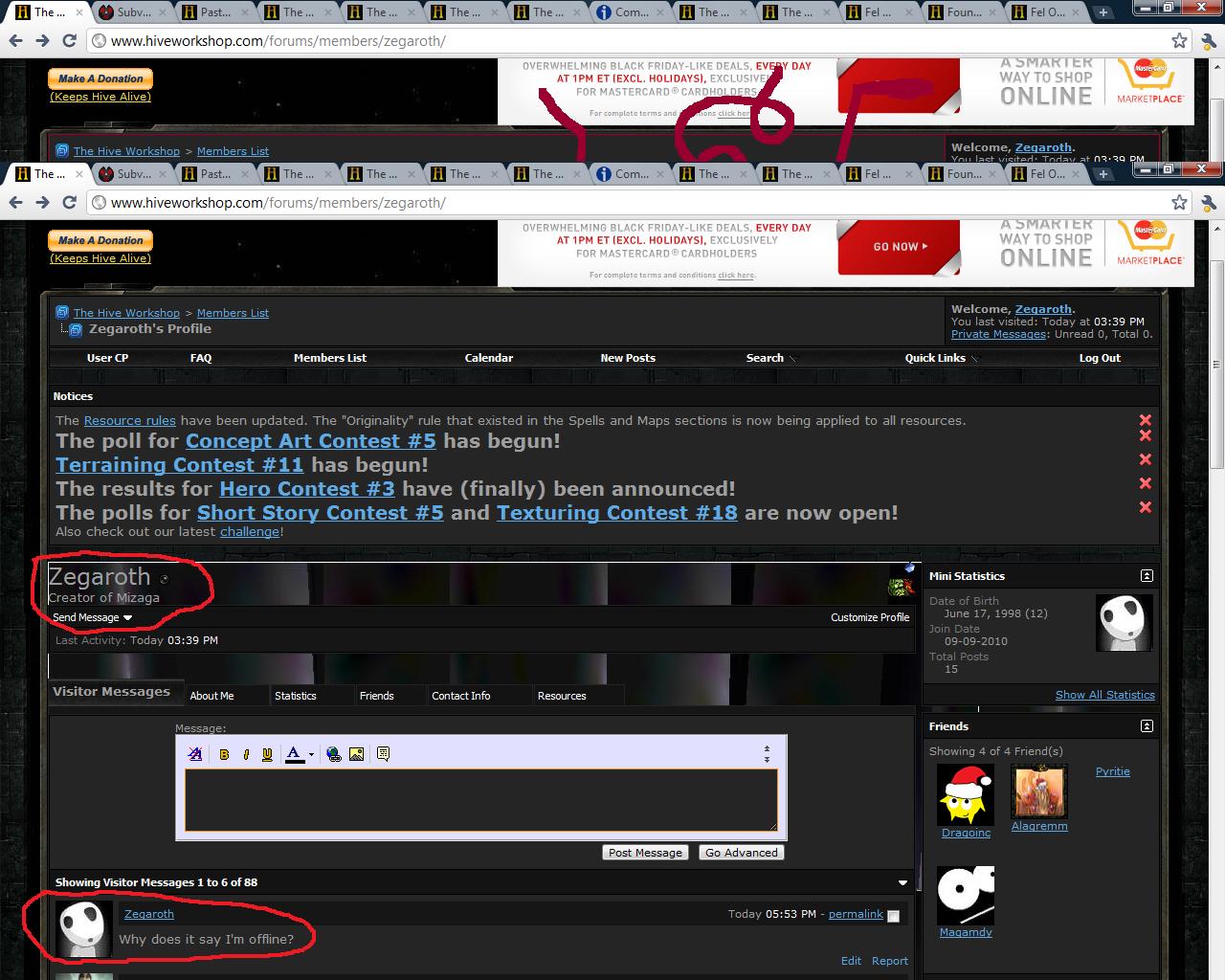The height and width of the screenshot is (980, 1225).
Task: Open wrench menu in front browser window
Action: pyautogui.click(x=1208, y=203)
